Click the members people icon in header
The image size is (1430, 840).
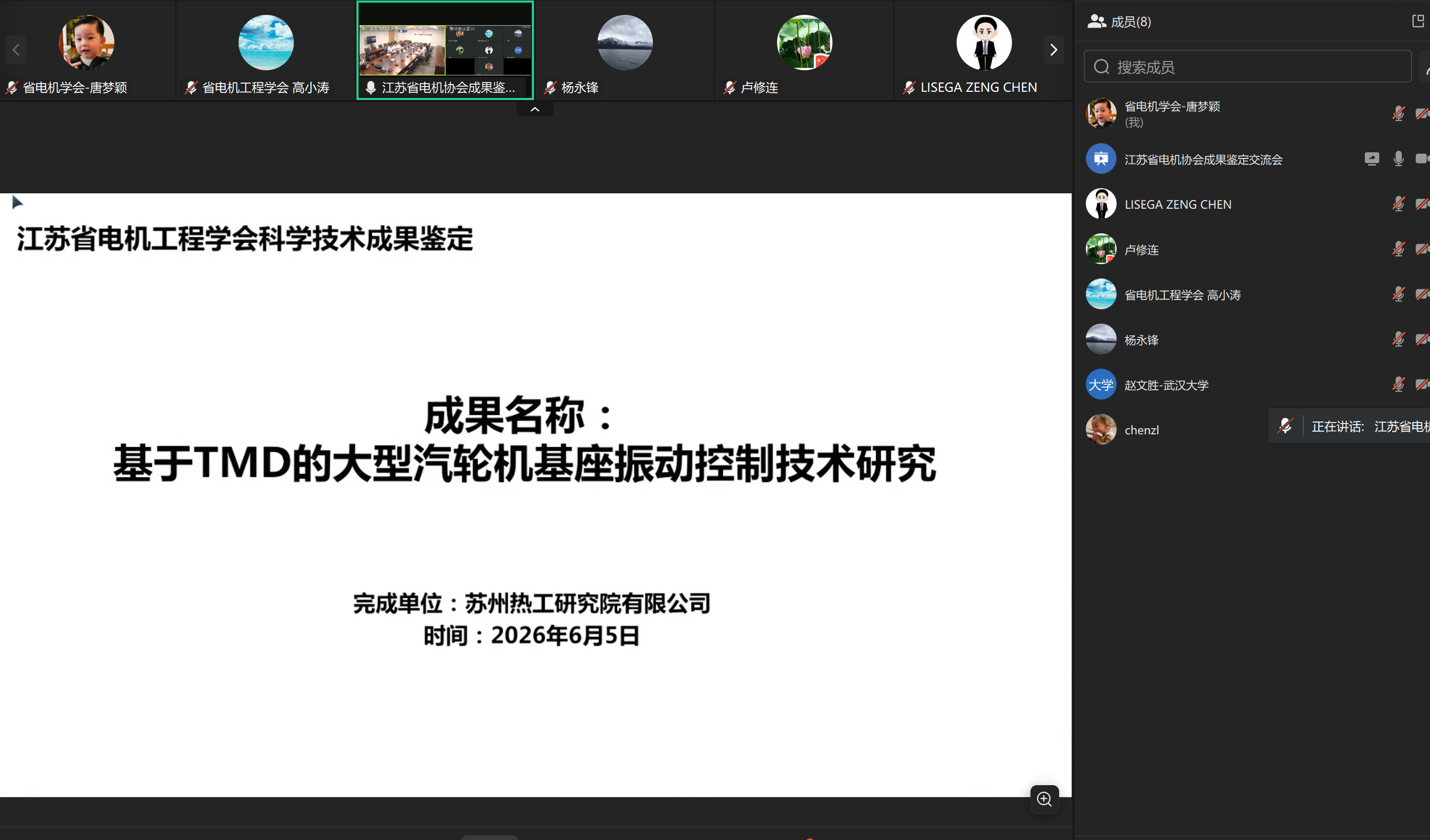1096,22
